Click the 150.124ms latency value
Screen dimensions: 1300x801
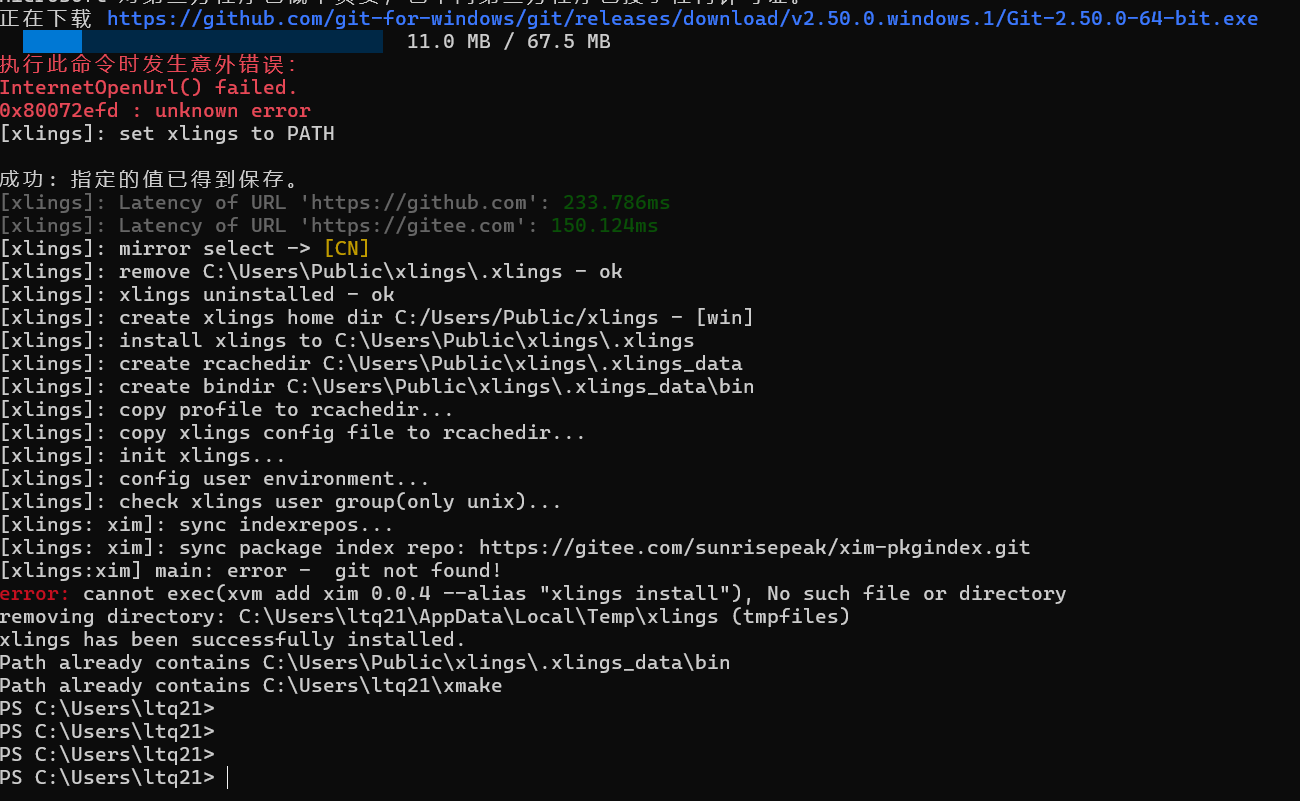tap(605, 226)
